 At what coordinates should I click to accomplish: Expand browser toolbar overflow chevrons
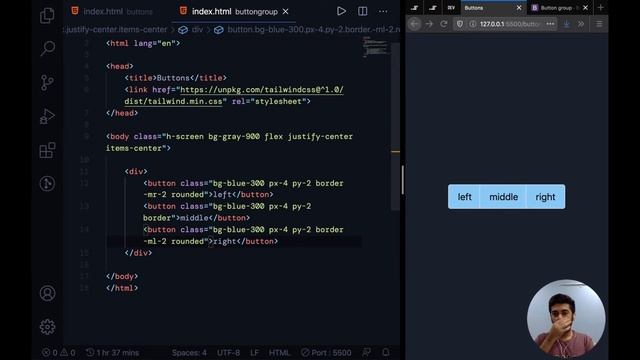[x=581, y=24]
